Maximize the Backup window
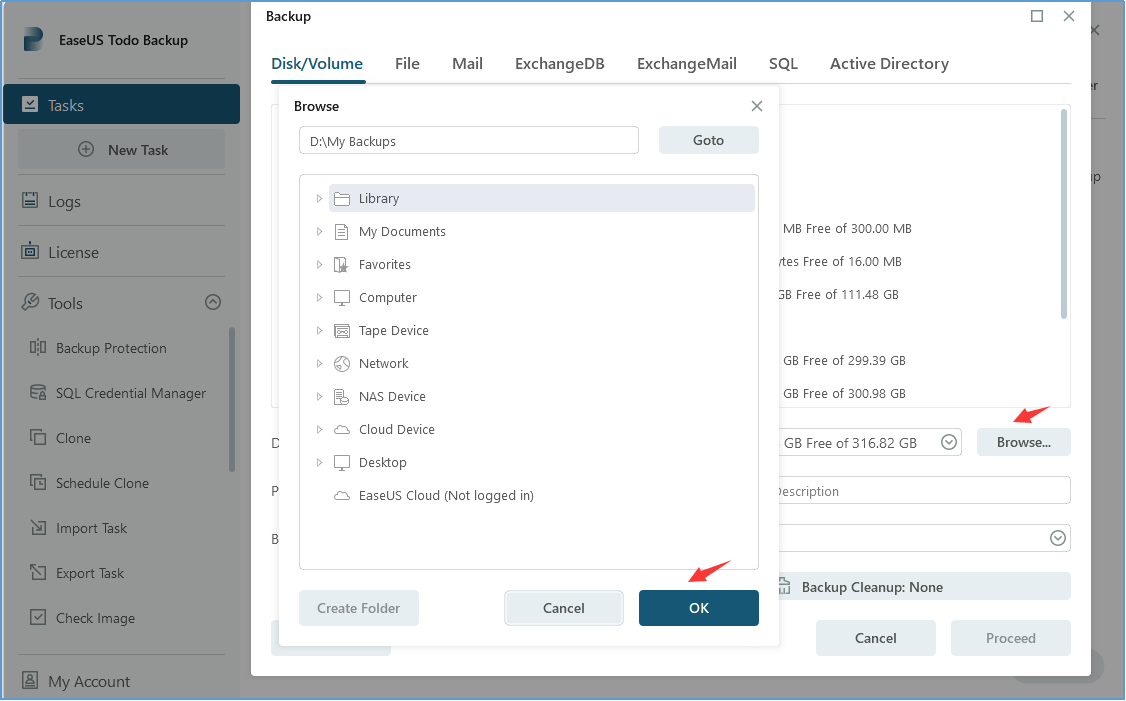 [1037, 16]
